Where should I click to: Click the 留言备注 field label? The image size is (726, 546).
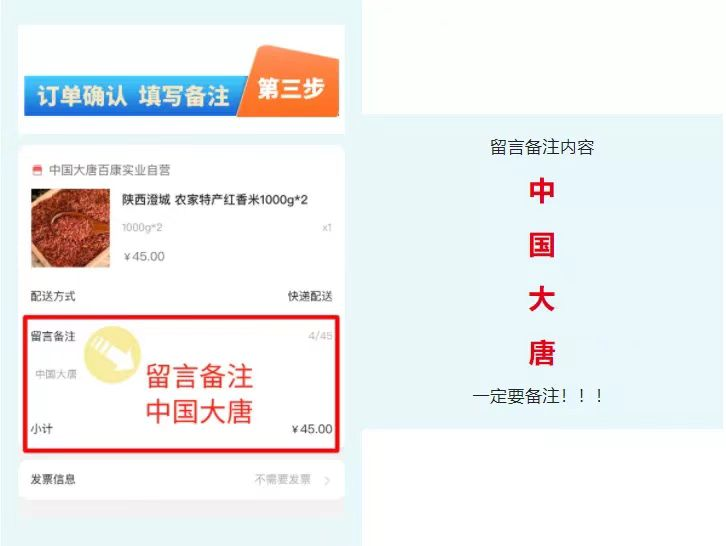point(53,336)
